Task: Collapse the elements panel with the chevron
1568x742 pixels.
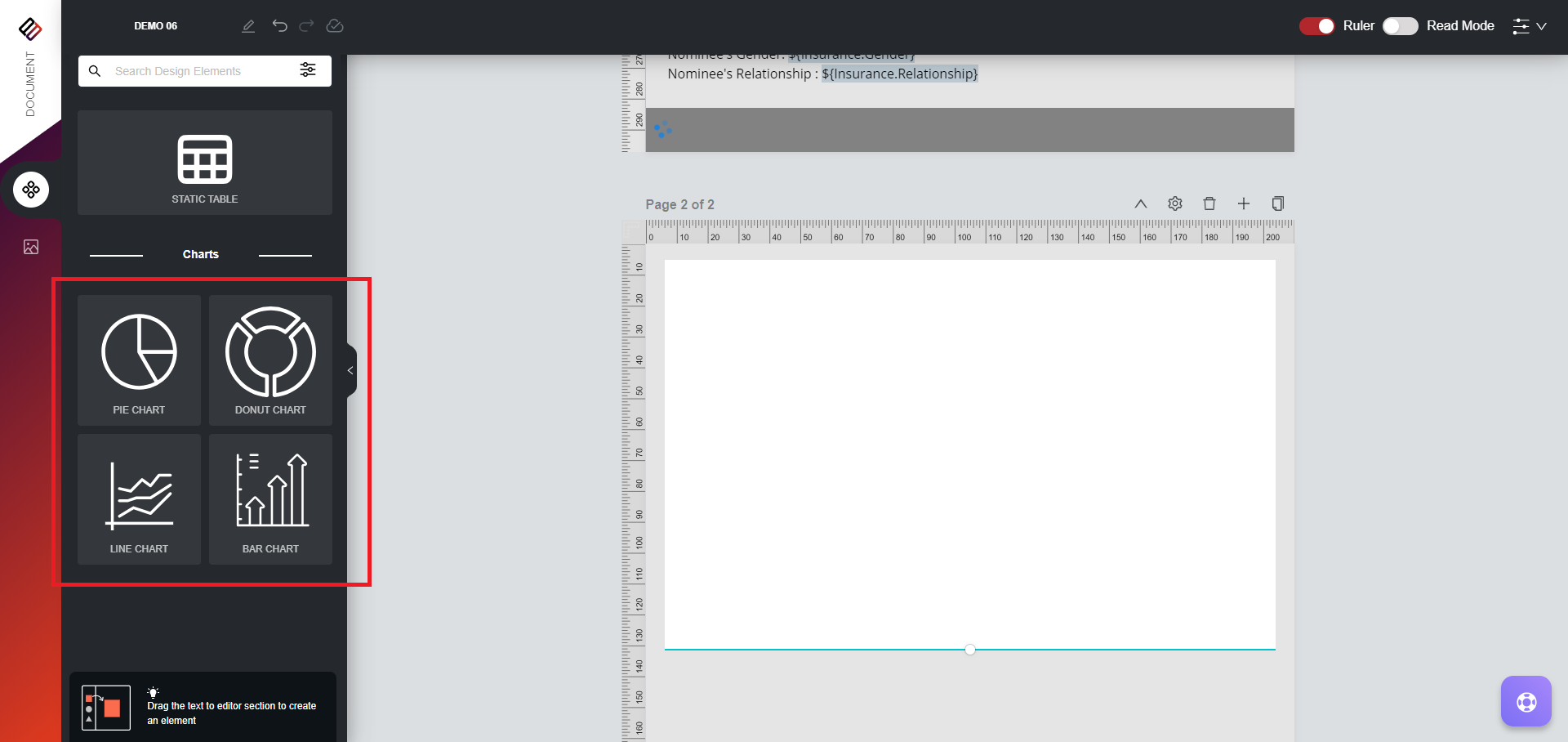Action: [x=350, y=370]
